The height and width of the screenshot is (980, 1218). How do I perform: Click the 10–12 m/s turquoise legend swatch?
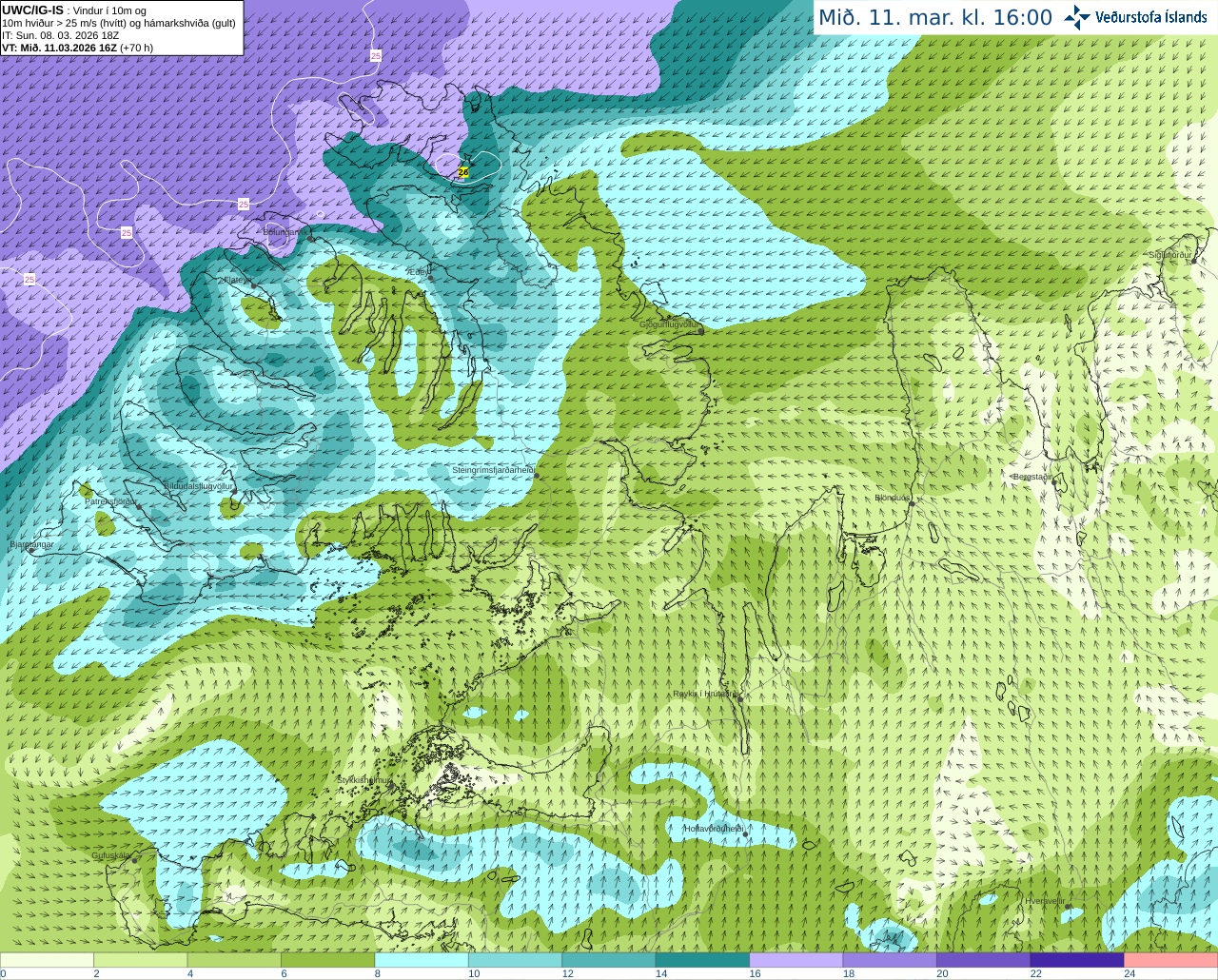click(516, 960)
